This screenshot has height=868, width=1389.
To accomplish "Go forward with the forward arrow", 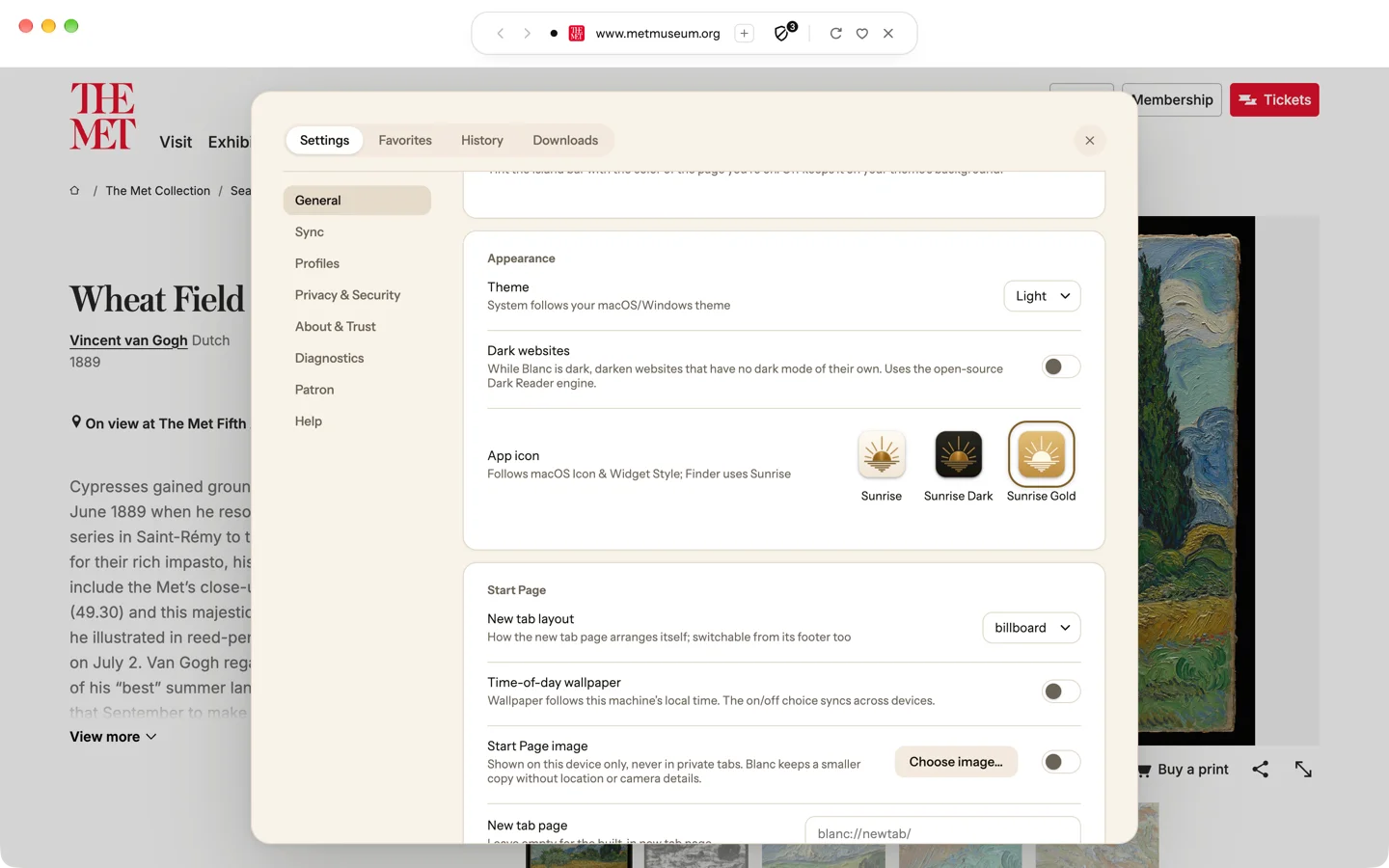I will click(x=528, y=34).
